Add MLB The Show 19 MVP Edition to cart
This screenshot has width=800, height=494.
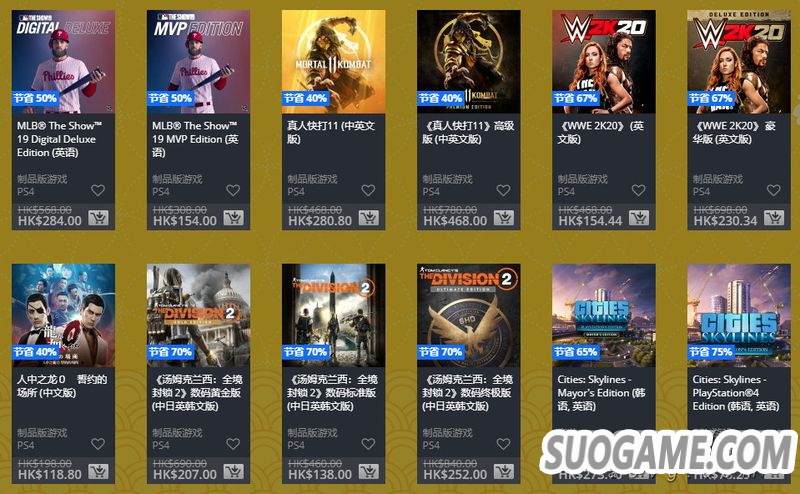(233, 218)
